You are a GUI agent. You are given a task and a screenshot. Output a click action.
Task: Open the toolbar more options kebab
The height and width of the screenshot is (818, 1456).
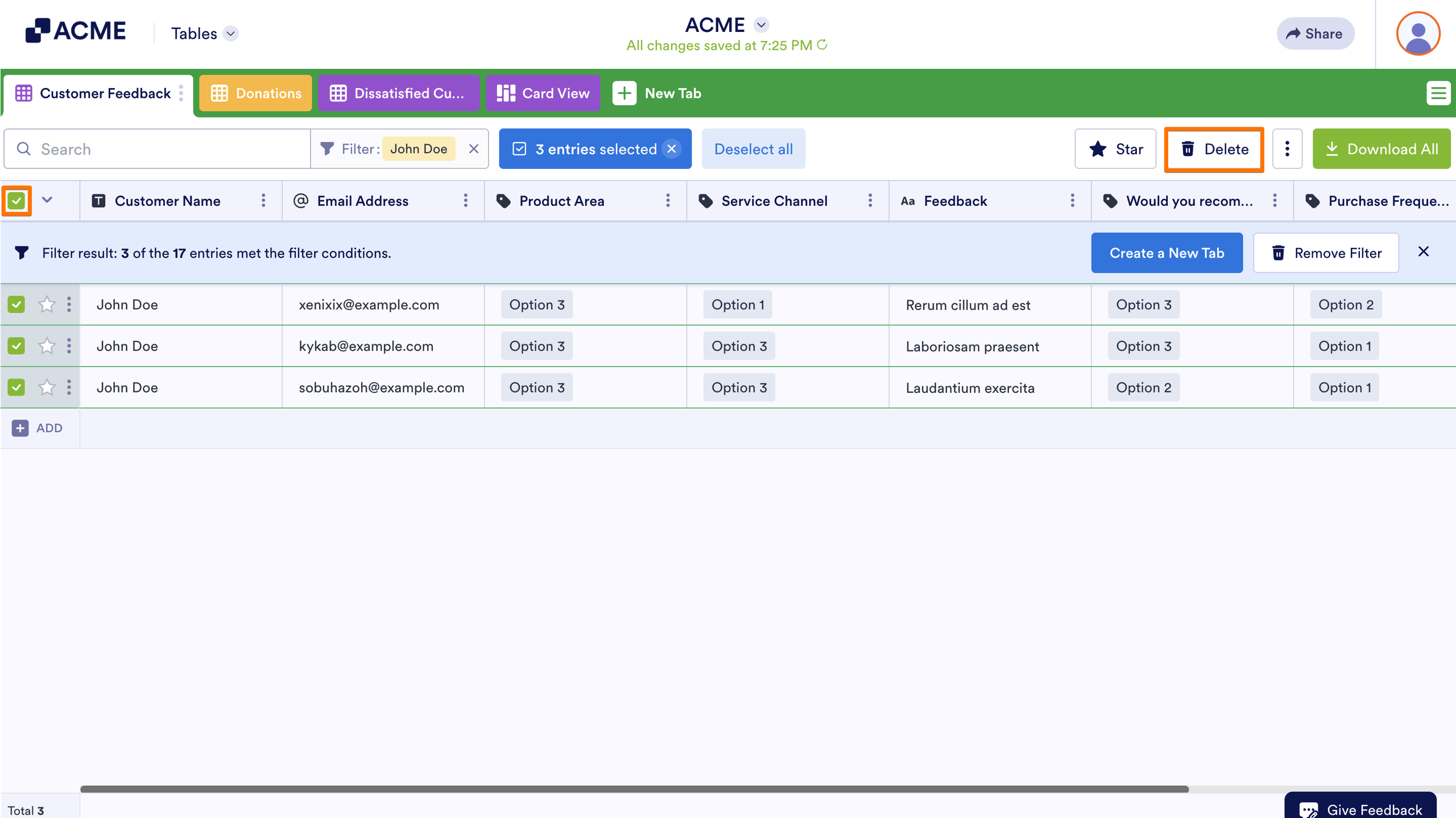tap(1287, 149)
